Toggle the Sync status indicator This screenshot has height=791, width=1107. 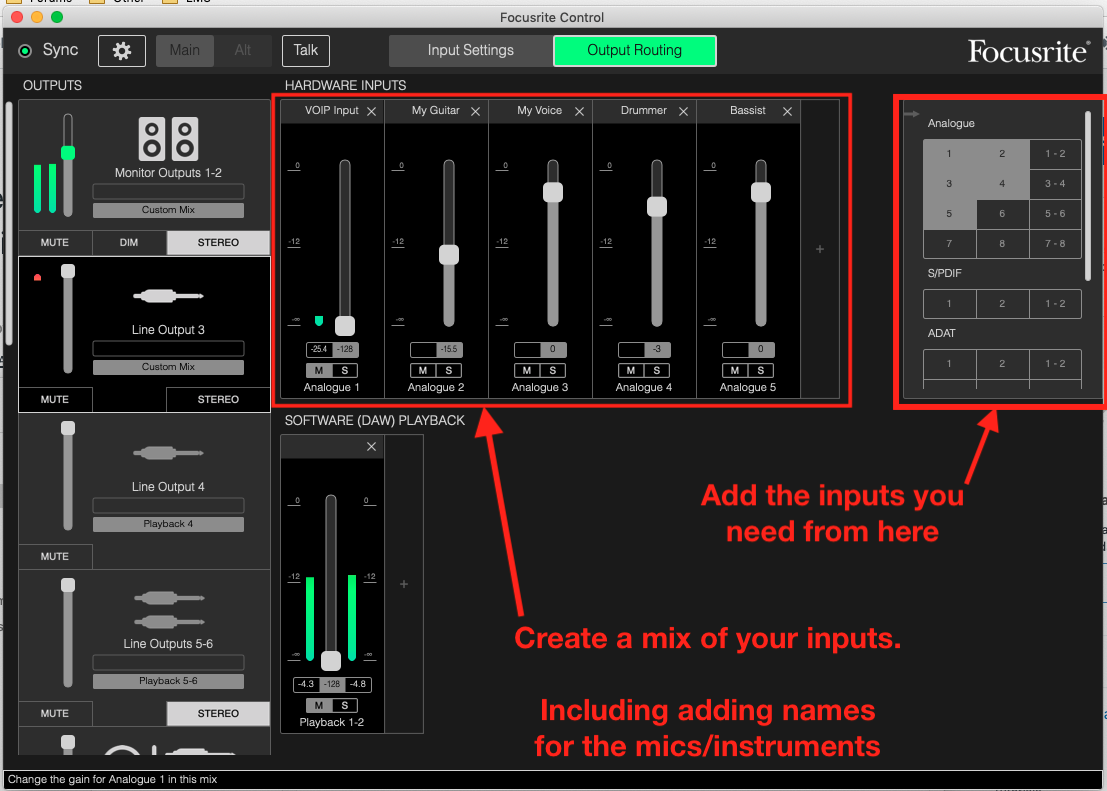coord(25,51)
